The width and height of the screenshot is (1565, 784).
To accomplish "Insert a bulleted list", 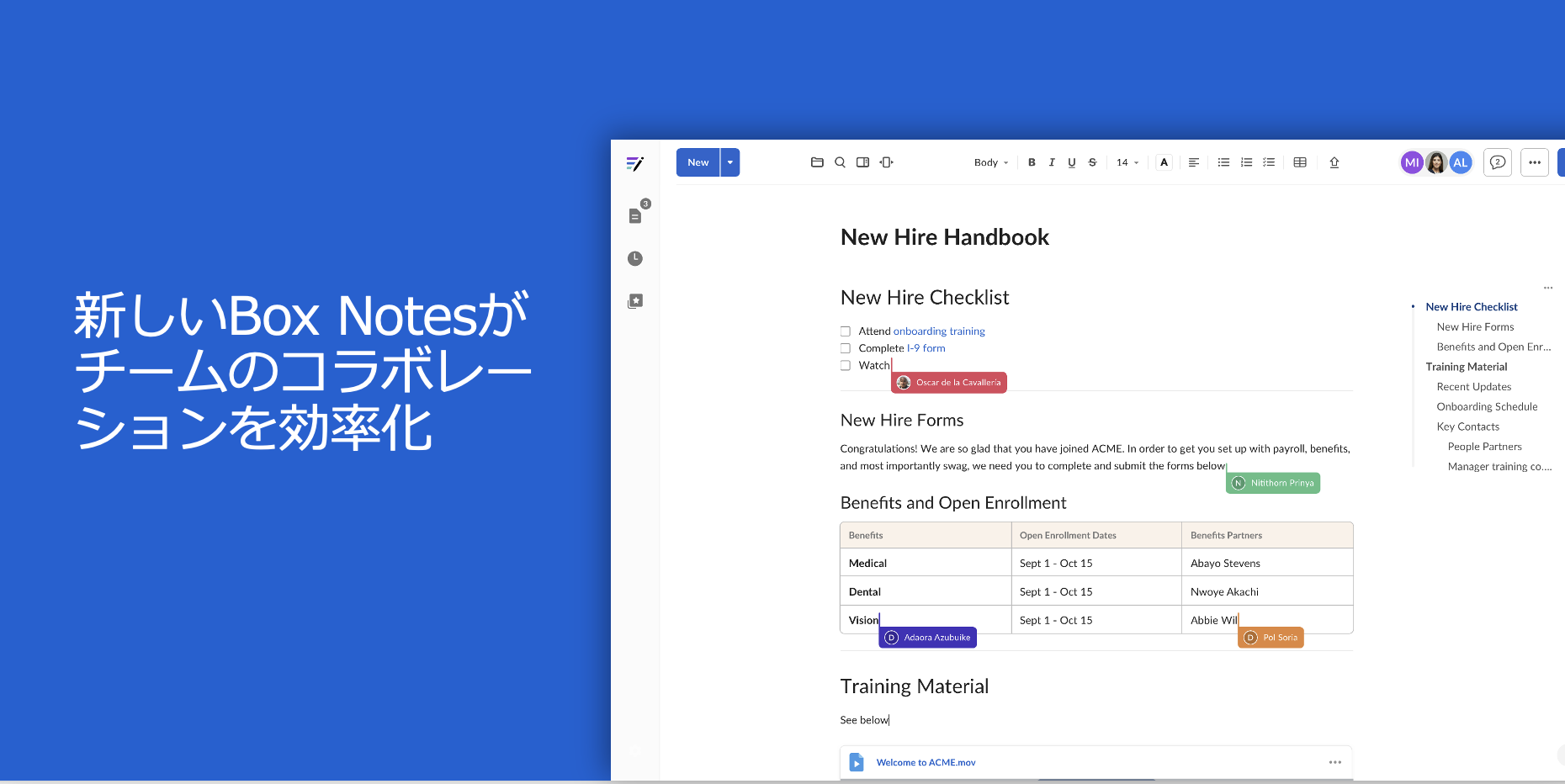I will (1223, 162).
